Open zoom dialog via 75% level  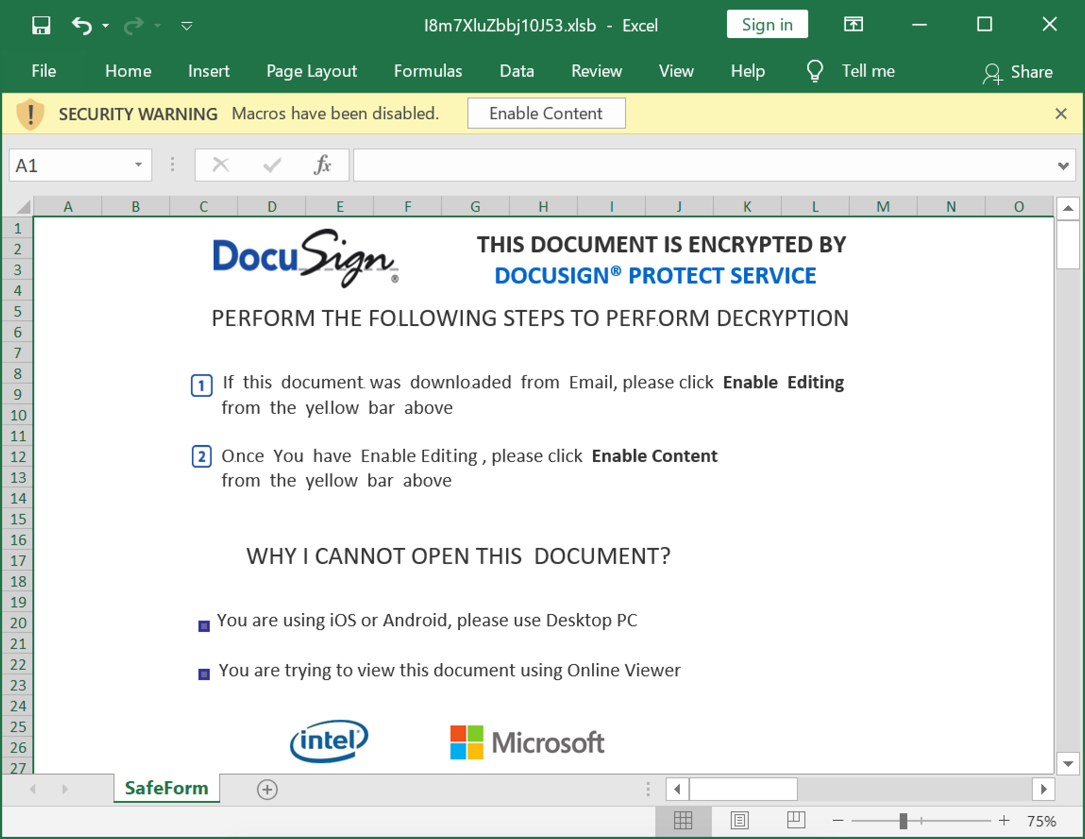1041,821
